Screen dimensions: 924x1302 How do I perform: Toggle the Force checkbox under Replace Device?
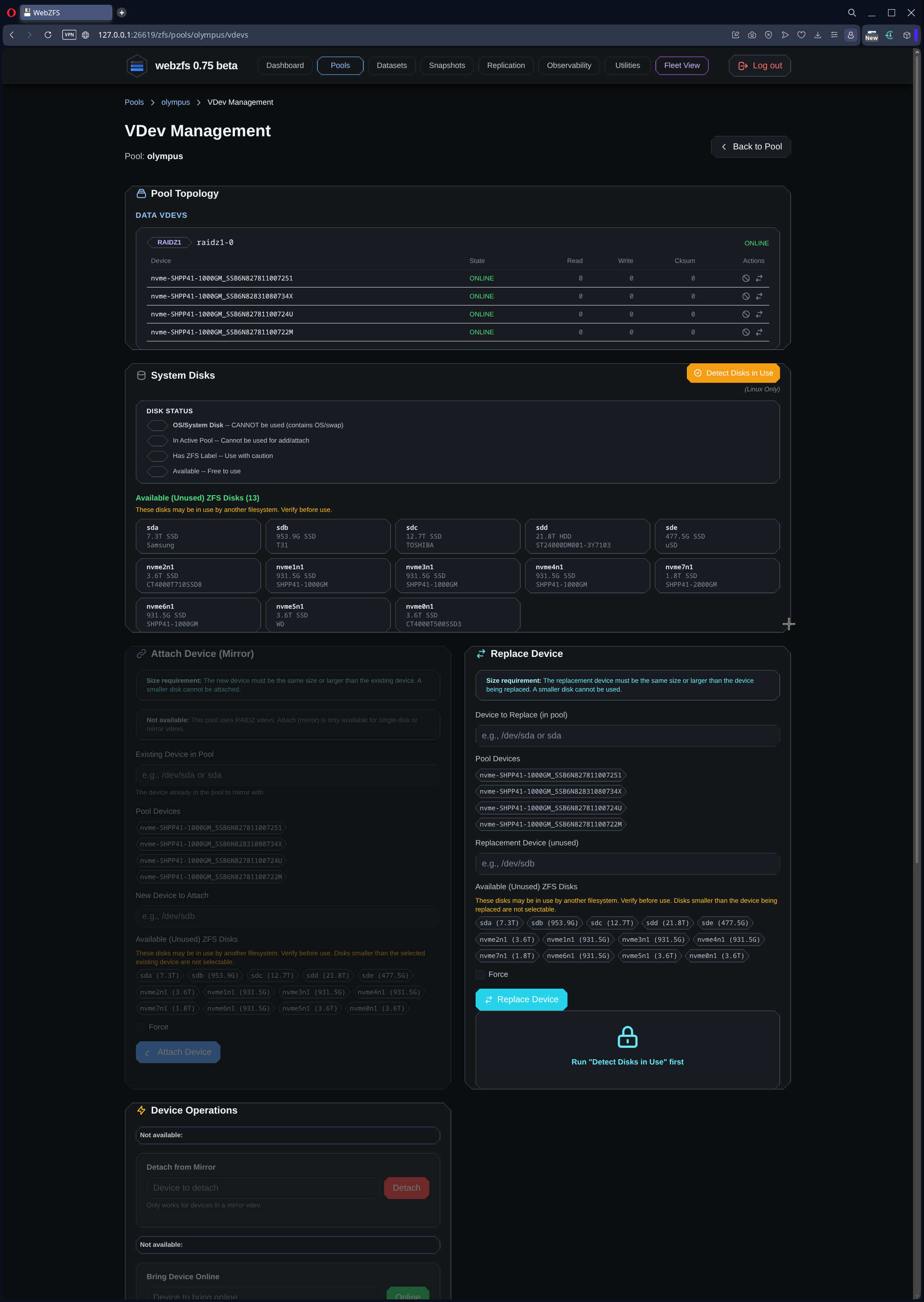(x=480, y=974)
